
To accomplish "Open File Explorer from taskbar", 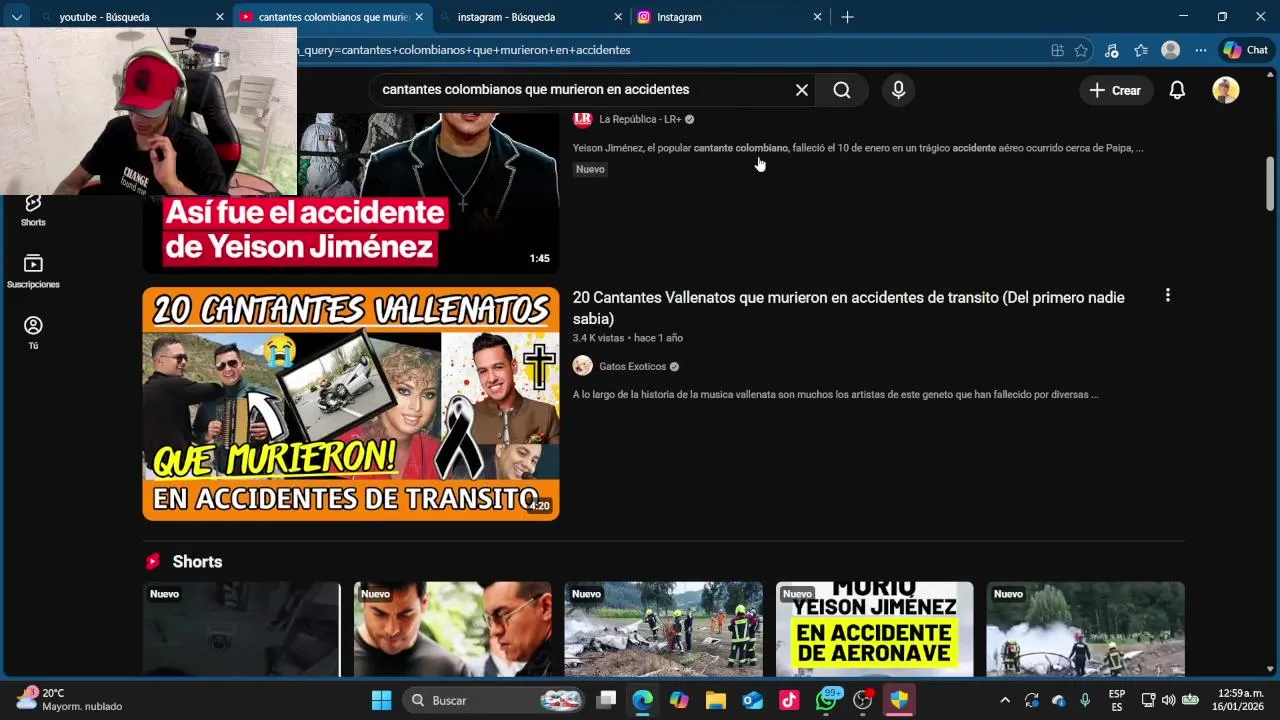I will (716, 700).
